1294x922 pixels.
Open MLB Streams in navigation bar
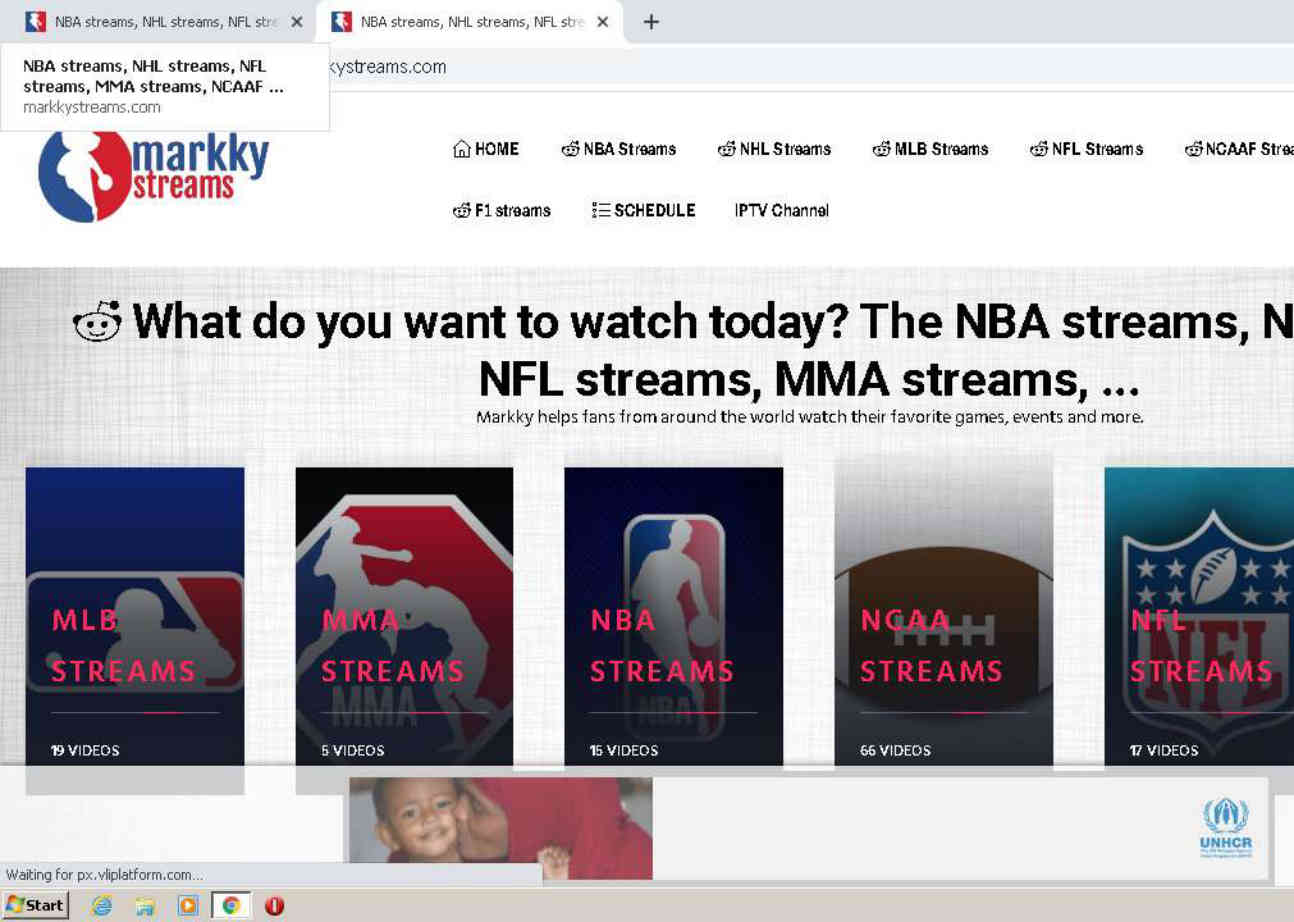click(930, 149)
